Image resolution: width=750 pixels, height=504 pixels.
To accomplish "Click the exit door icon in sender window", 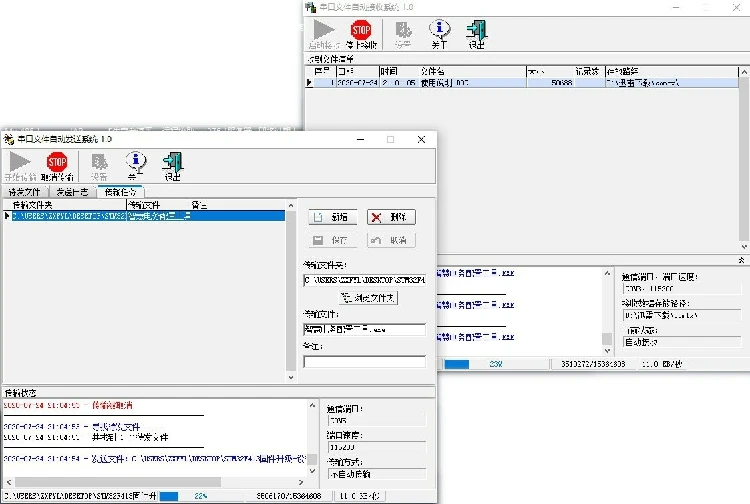I will 172,162.
